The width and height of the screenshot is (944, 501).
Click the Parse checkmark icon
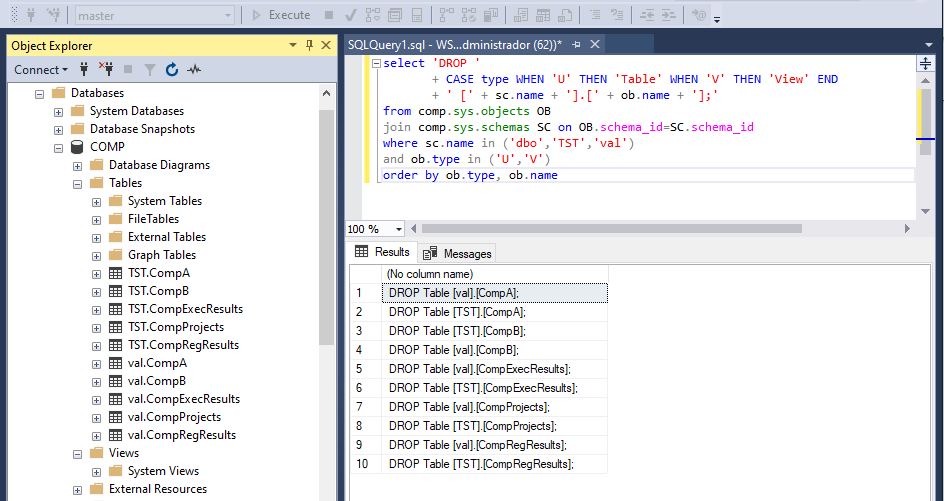point(351,15)
